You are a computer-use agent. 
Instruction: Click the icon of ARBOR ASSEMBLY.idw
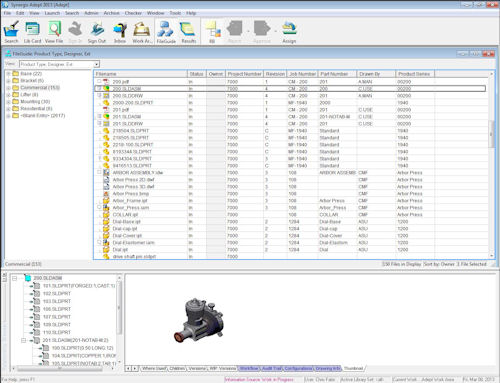click(106, 173)
